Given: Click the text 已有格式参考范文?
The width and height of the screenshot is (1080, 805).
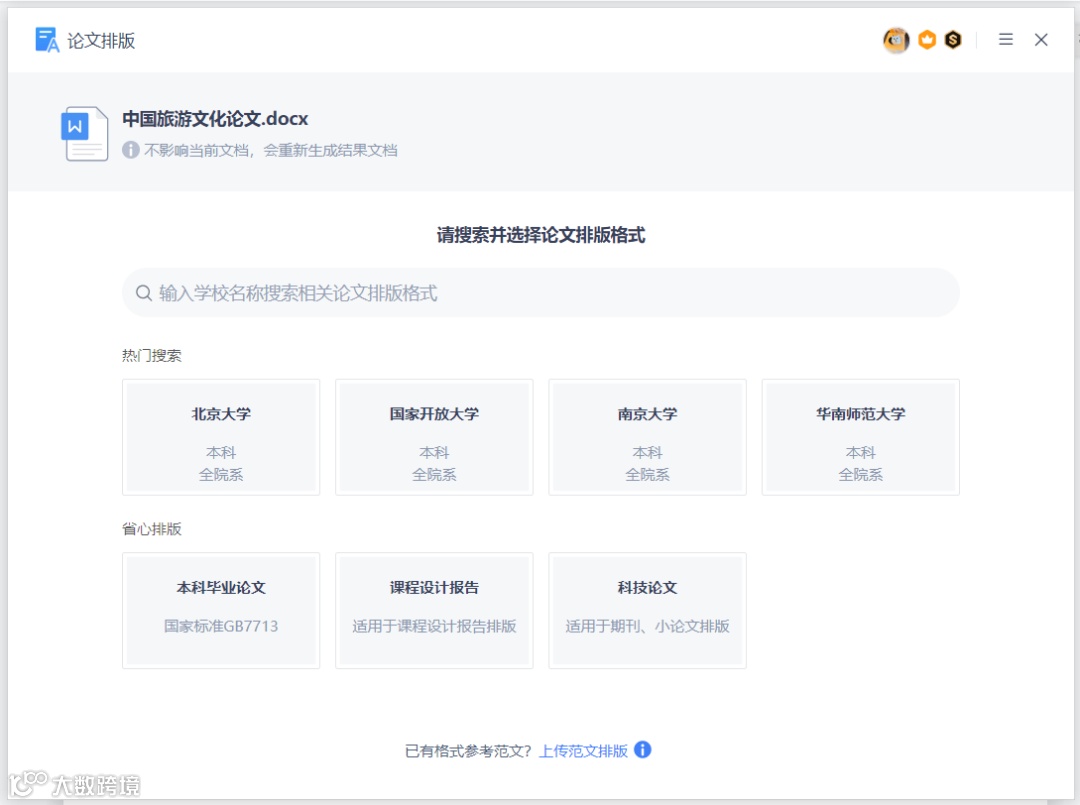Looking at the screenshot, I should 468,751.
